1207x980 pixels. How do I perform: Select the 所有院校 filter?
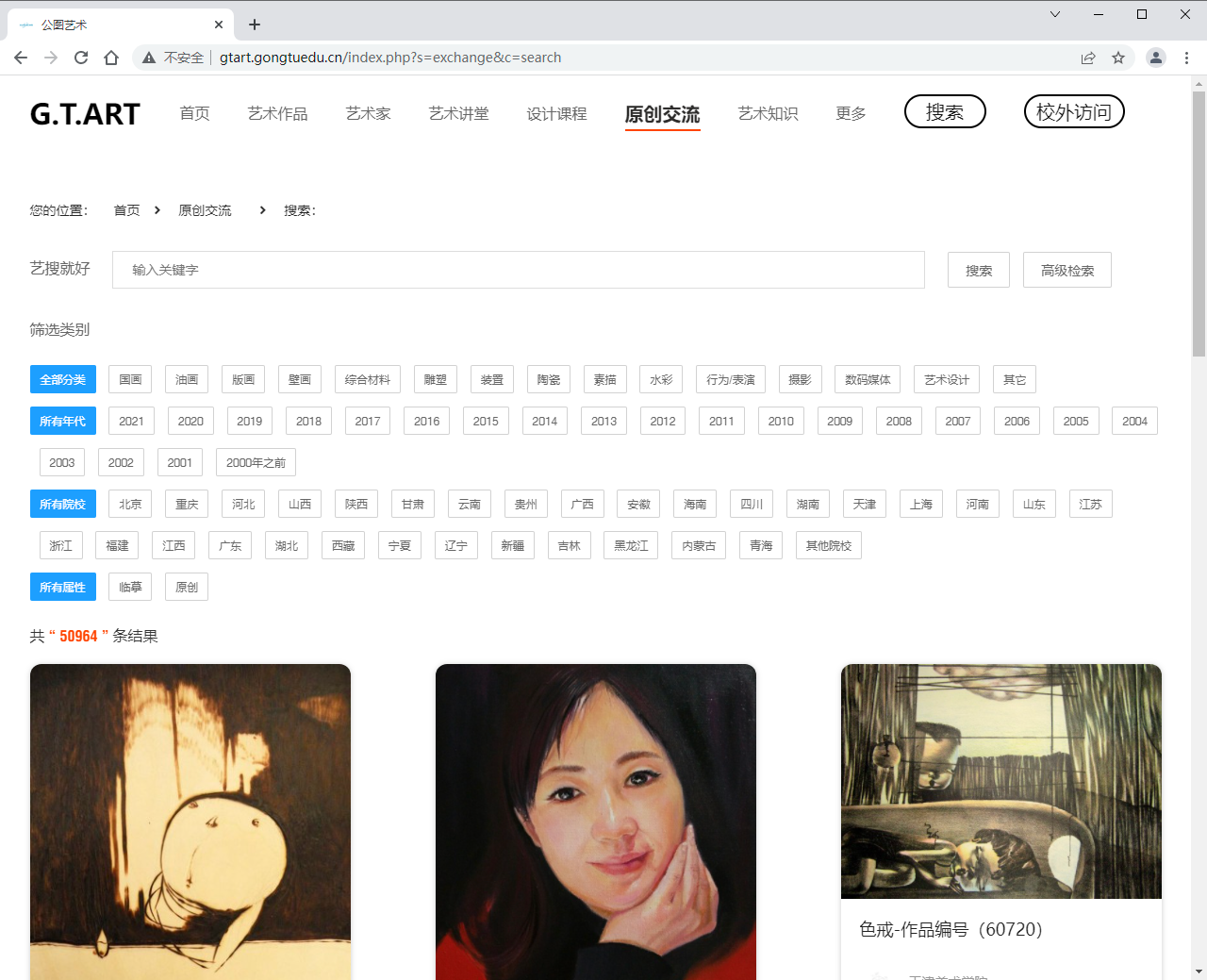coord(62,504)
